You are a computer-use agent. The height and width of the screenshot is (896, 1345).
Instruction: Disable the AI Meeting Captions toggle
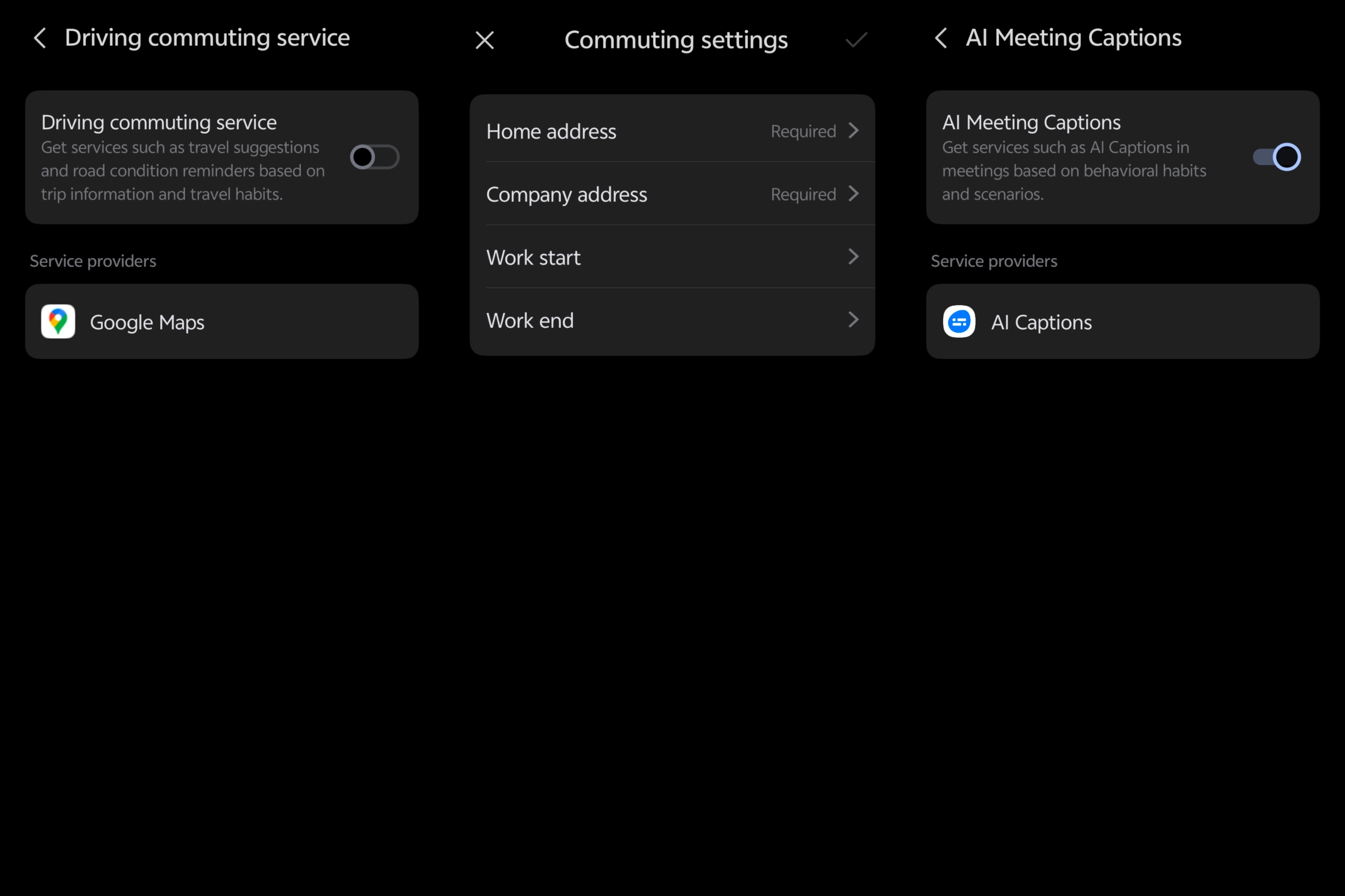click(x=1276, y=157)
